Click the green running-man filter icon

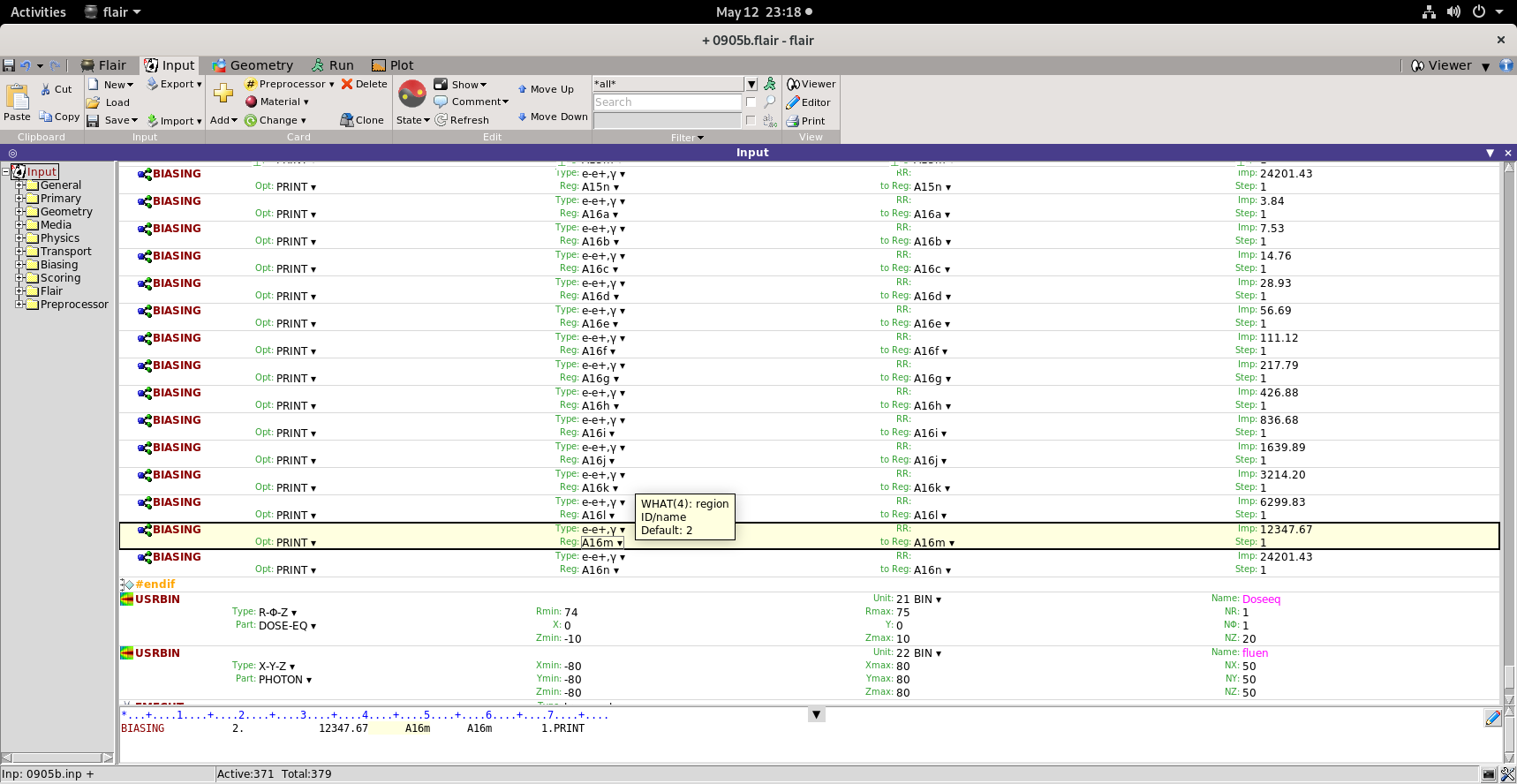(x=770, y=84)
